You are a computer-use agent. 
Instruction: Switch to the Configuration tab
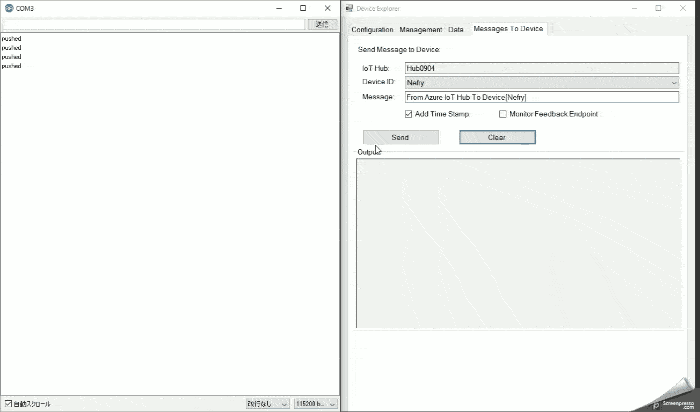372,30
